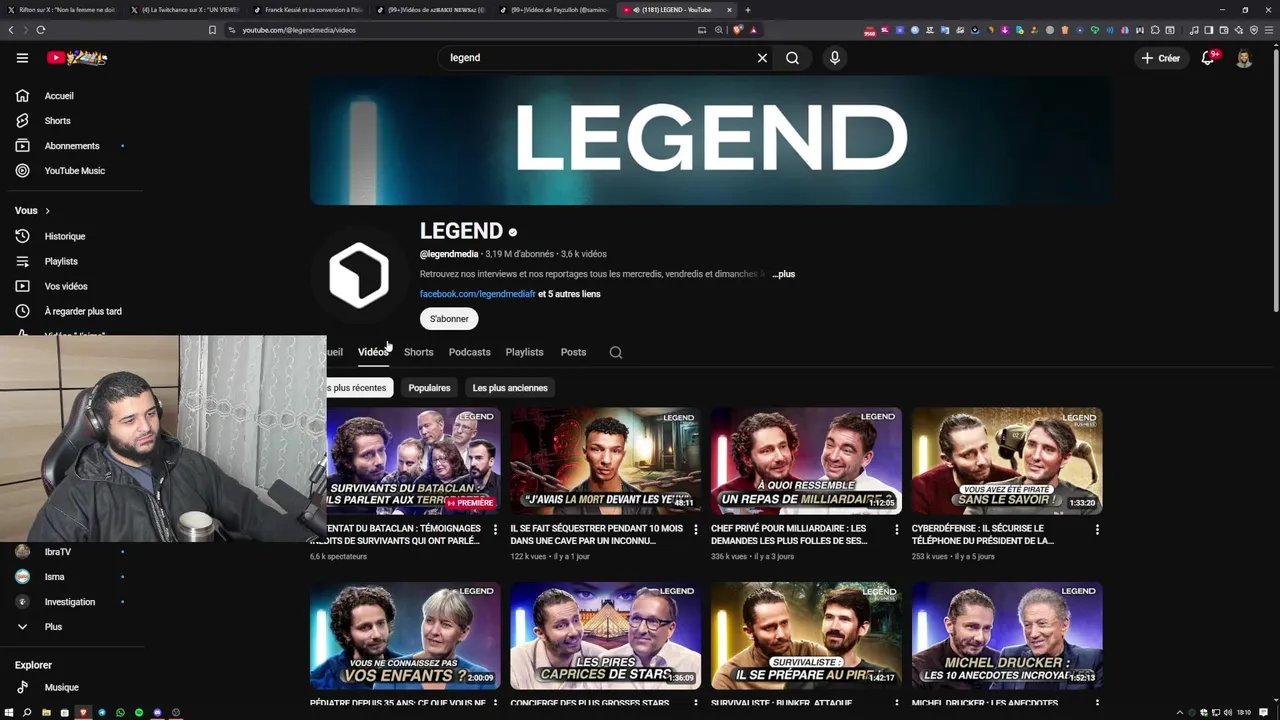Expand the Vous section chevron

[x=47, y=211]
